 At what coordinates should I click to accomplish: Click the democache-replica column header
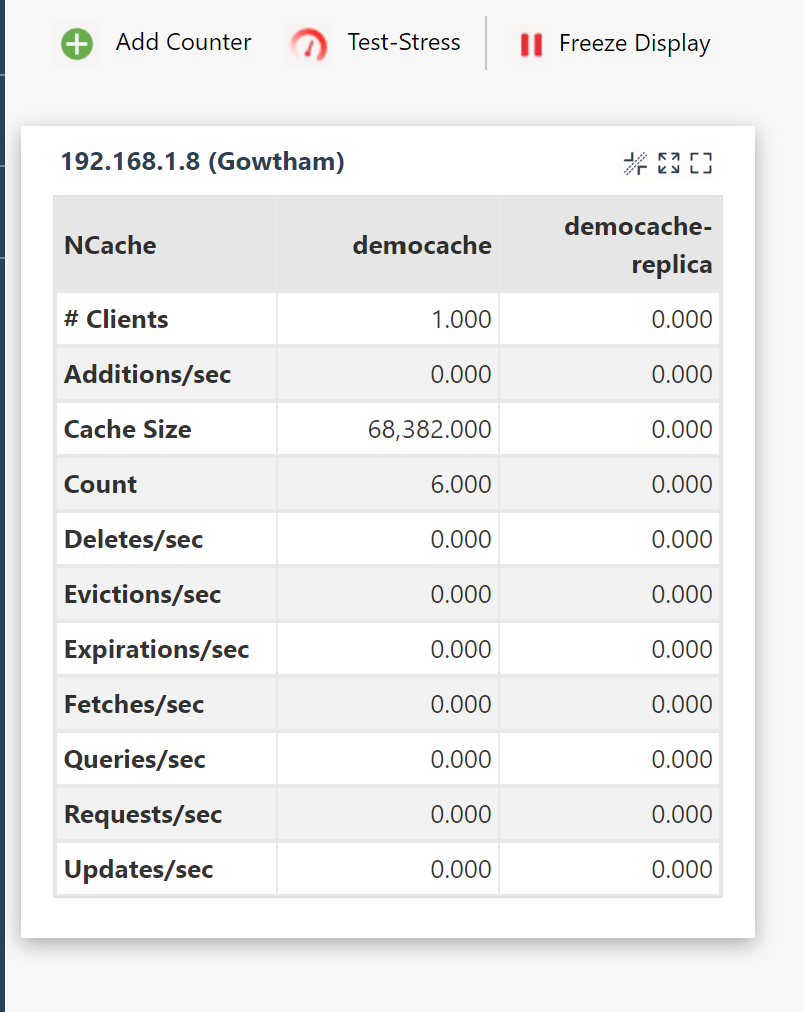pyautogui.click(x=638, y=245)
